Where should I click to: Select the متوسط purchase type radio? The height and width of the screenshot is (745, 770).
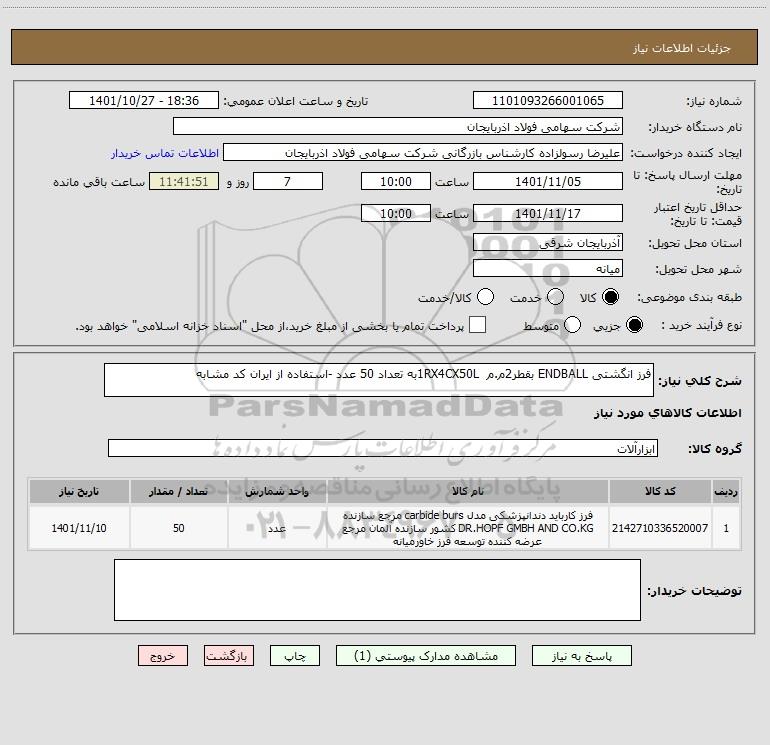click(573, 325)
